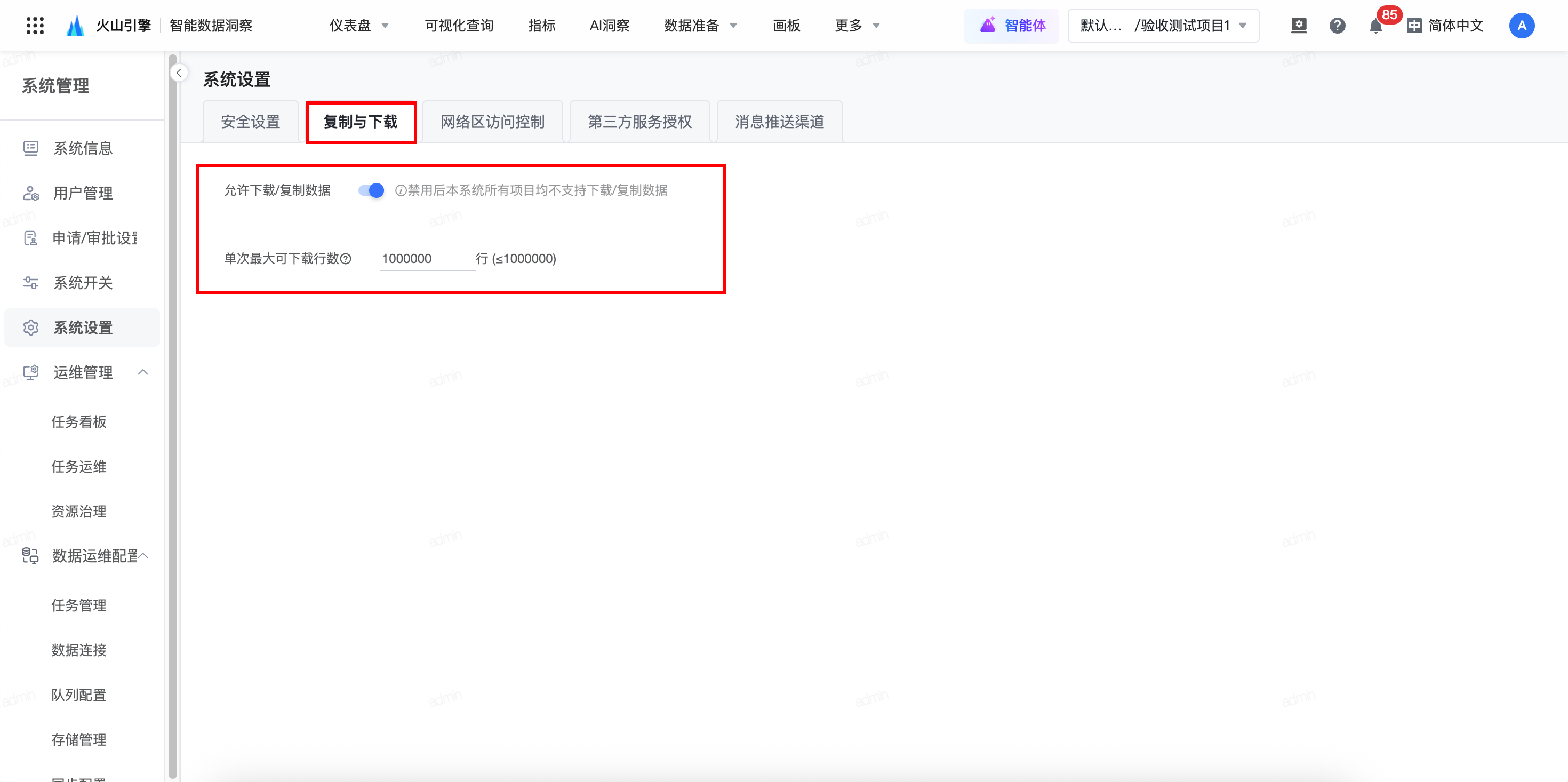The height and width of the screenshot is (782, 1568).
Task: Open the app grid launcher icon
Action: point(35,26)
